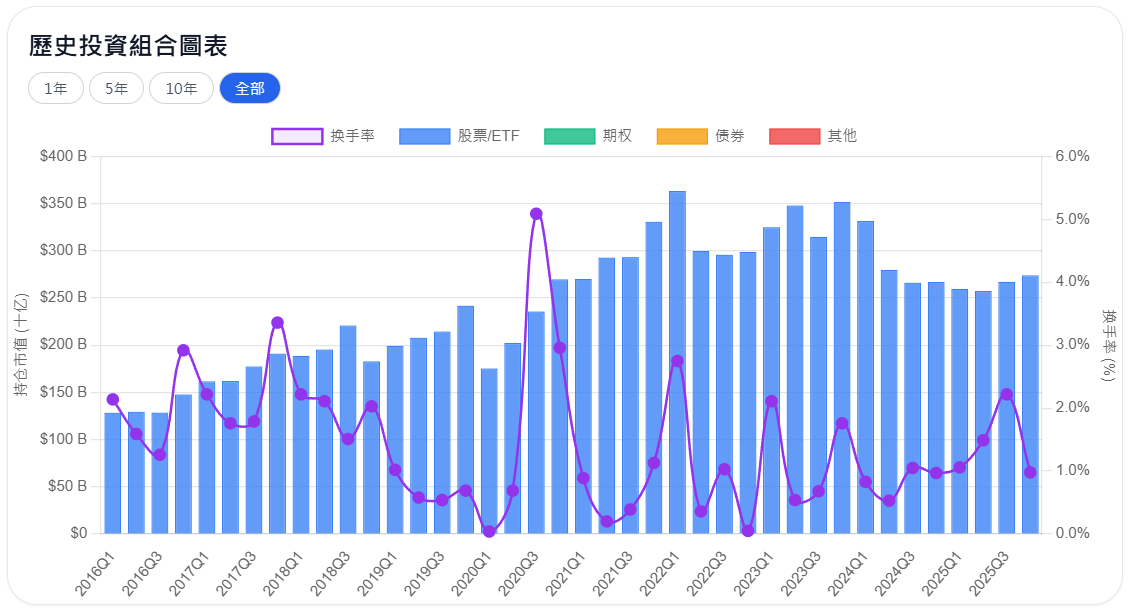The image size is (1128, 612).
Task: Select the 1年 time range button
Action: 55,88
